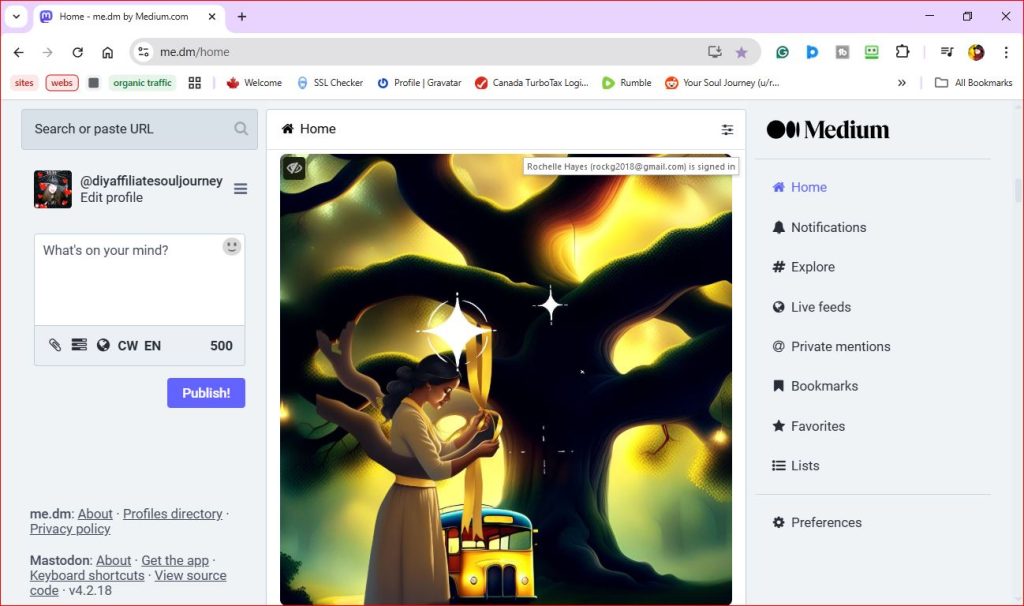
Task: Open Bookmarks in navigation panel
Action: click(815, 386)
